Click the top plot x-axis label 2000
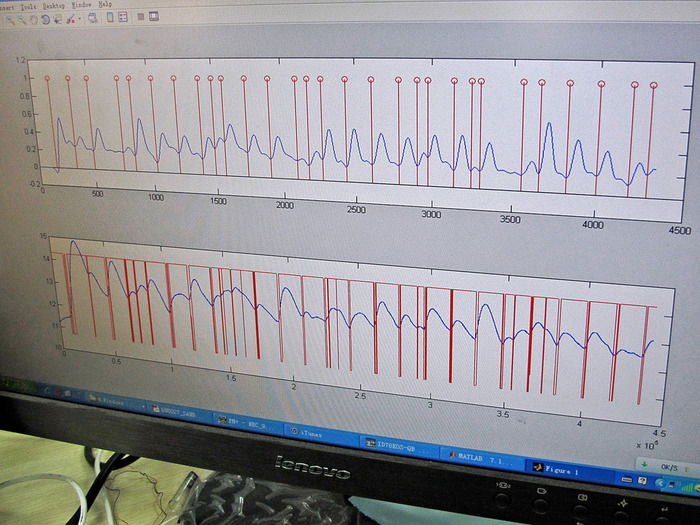Viewport: 700px width, 525px height. tap(284, 205)
